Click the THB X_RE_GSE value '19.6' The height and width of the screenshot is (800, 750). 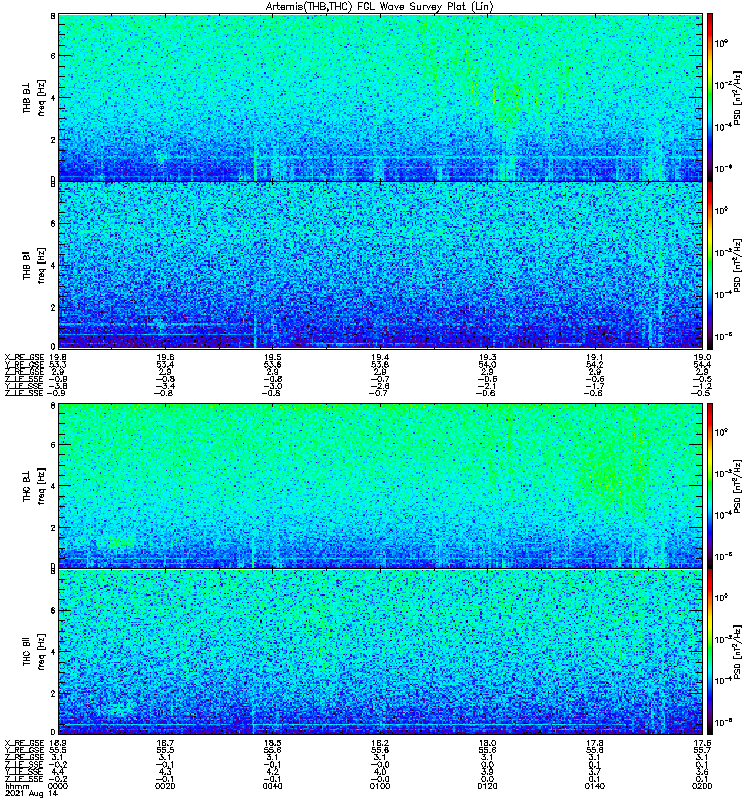(x=165, y=358)
